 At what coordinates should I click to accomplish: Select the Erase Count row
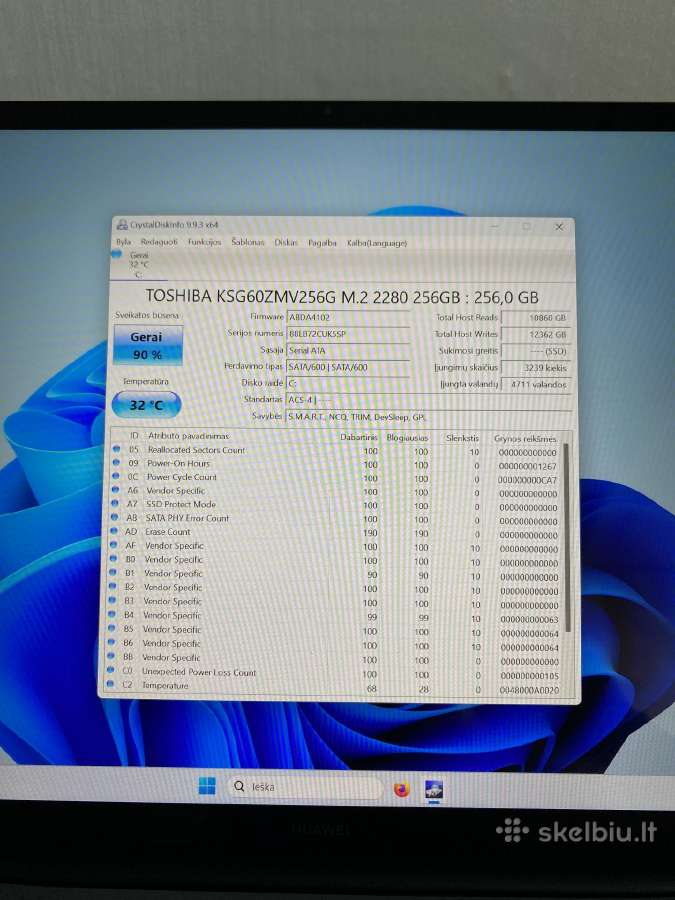(x=336, y=533)
